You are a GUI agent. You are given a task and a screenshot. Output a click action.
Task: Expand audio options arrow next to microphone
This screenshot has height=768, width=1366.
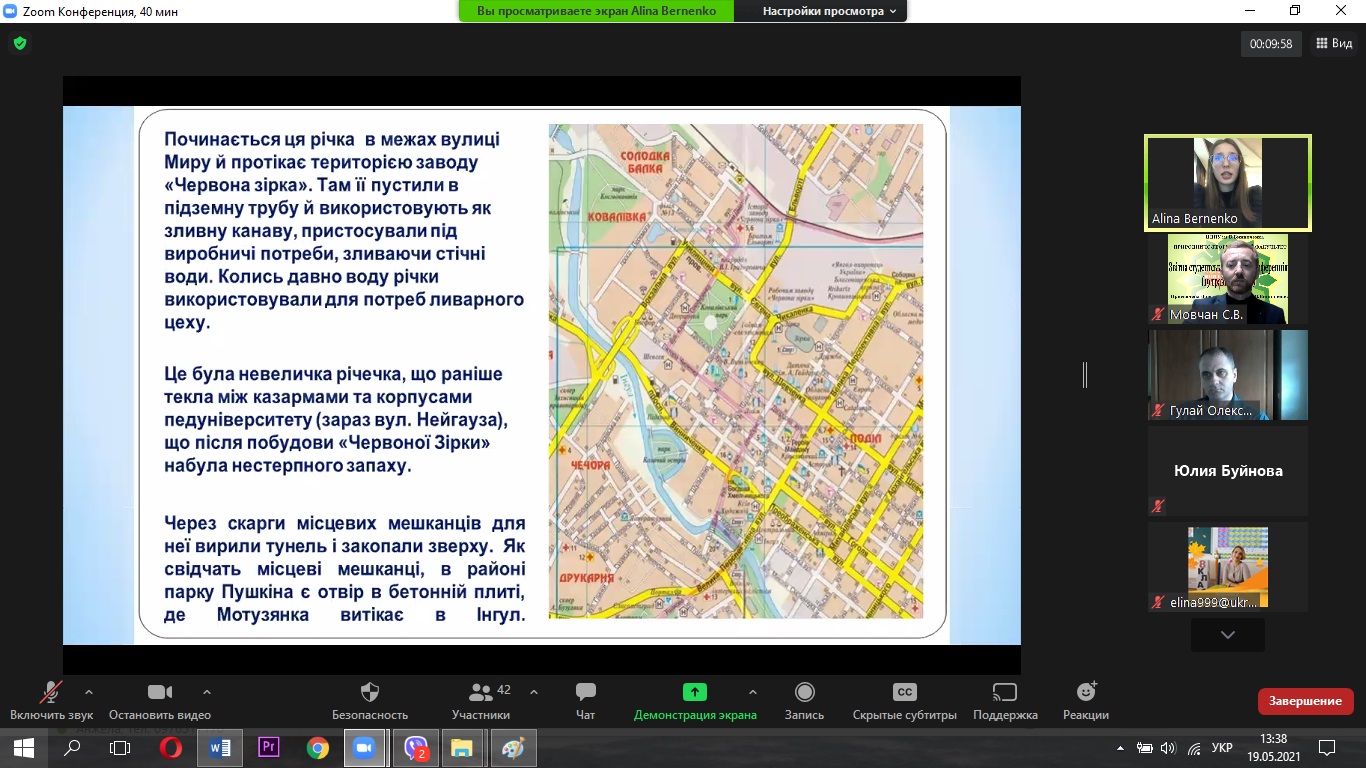pyautogui.click(x=89, y=691)
